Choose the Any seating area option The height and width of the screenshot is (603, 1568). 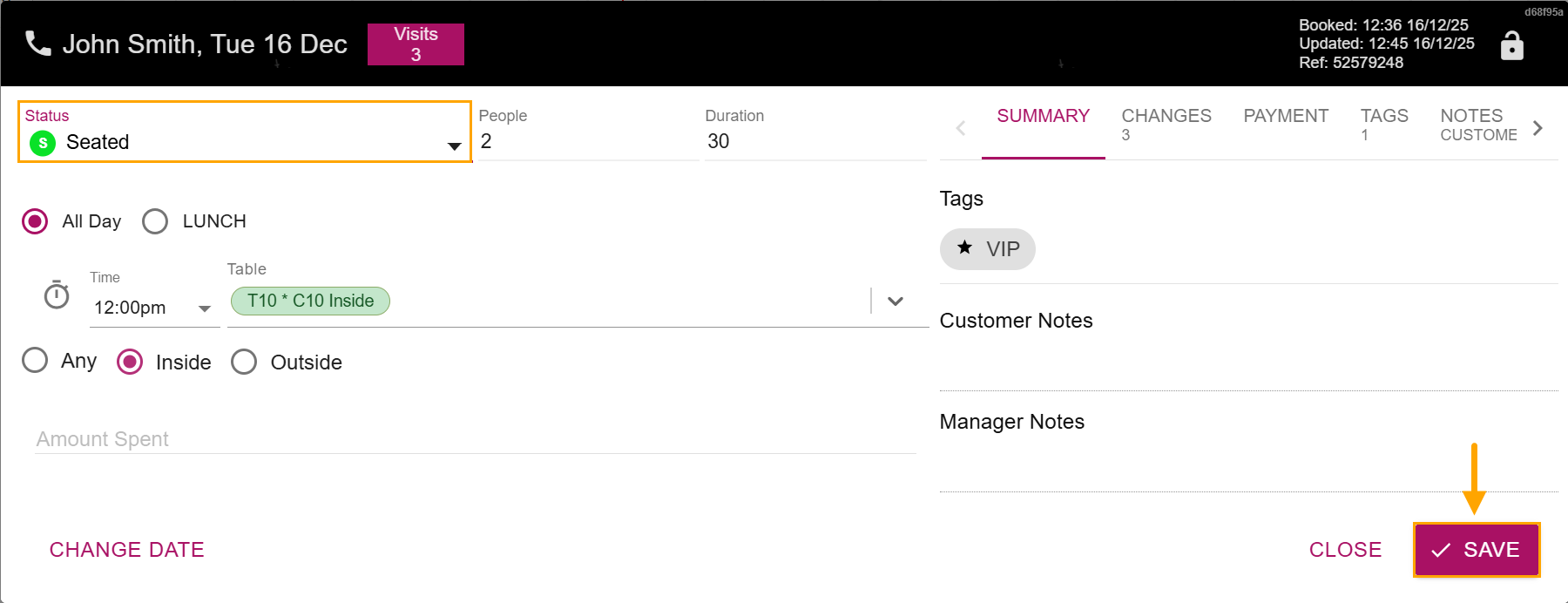(x=35, y=361)
